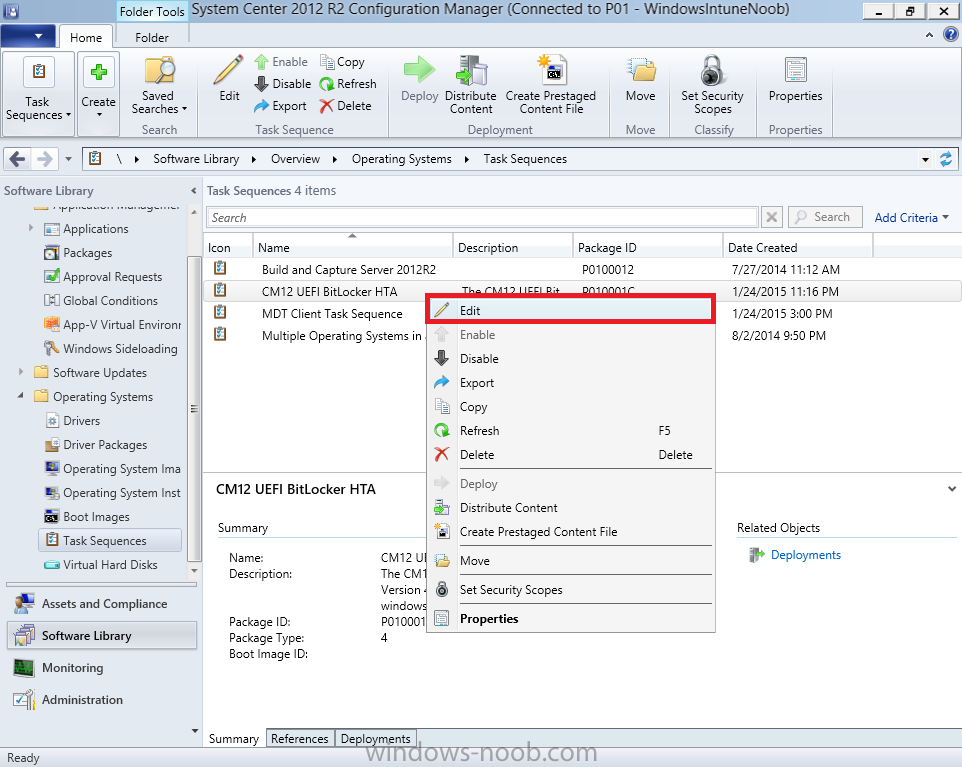The width and height of the screenshot is (962, 767).
Task: Click Enable in the ribbon
Action: pos(281,61)
